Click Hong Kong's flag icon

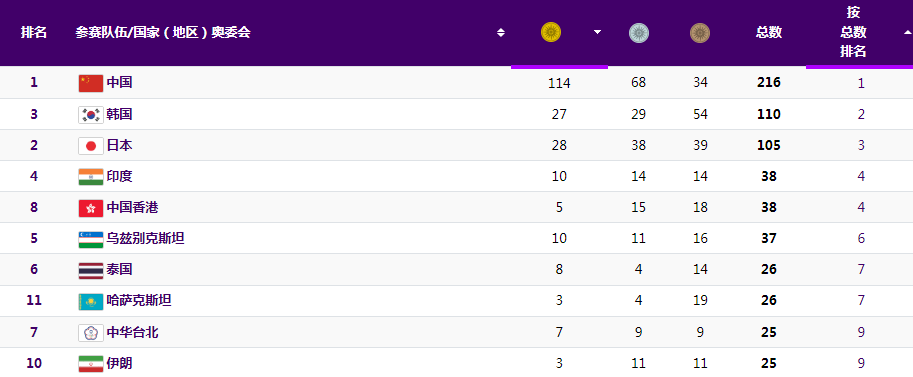[91, 207]
